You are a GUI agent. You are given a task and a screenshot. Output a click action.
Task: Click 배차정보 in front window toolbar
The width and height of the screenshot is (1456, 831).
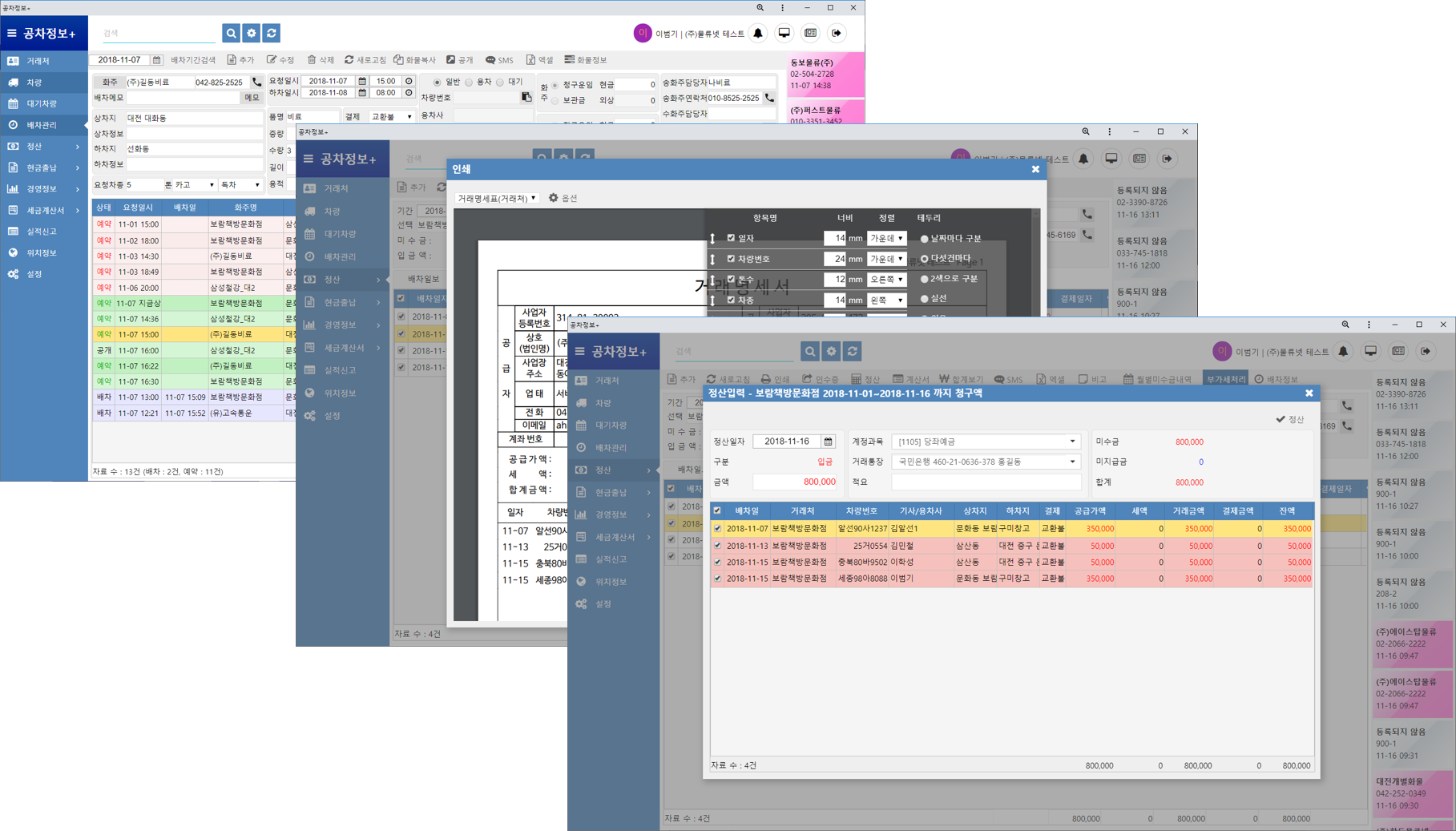click(x=1277, y=379)
